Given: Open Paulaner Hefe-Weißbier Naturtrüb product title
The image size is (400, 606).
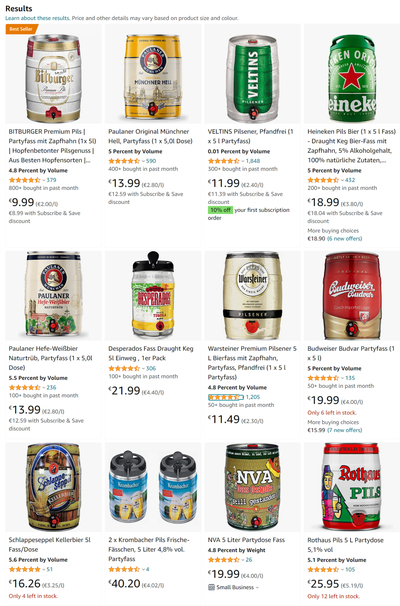Looking at the screenshot, I should (x=51, y=358).
